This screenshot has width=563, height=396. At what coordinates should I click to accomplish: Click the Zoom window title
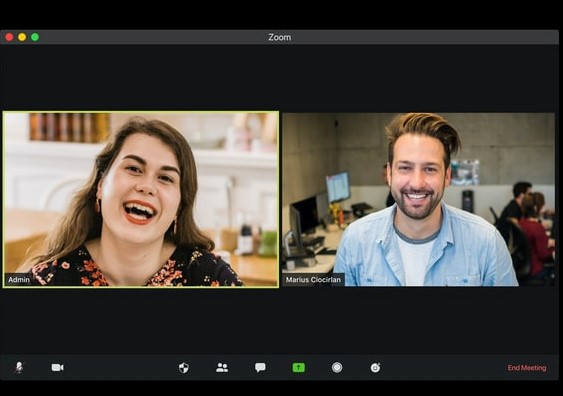280,37
